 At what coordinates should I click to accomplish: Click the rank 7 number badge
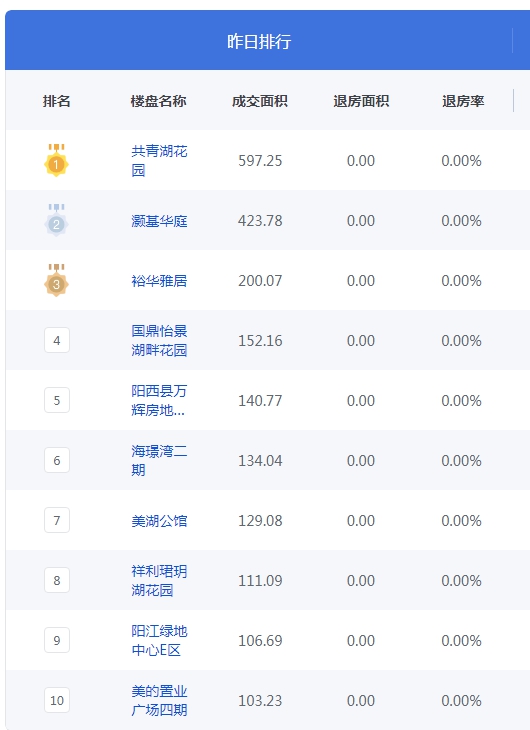coord(57,520)
